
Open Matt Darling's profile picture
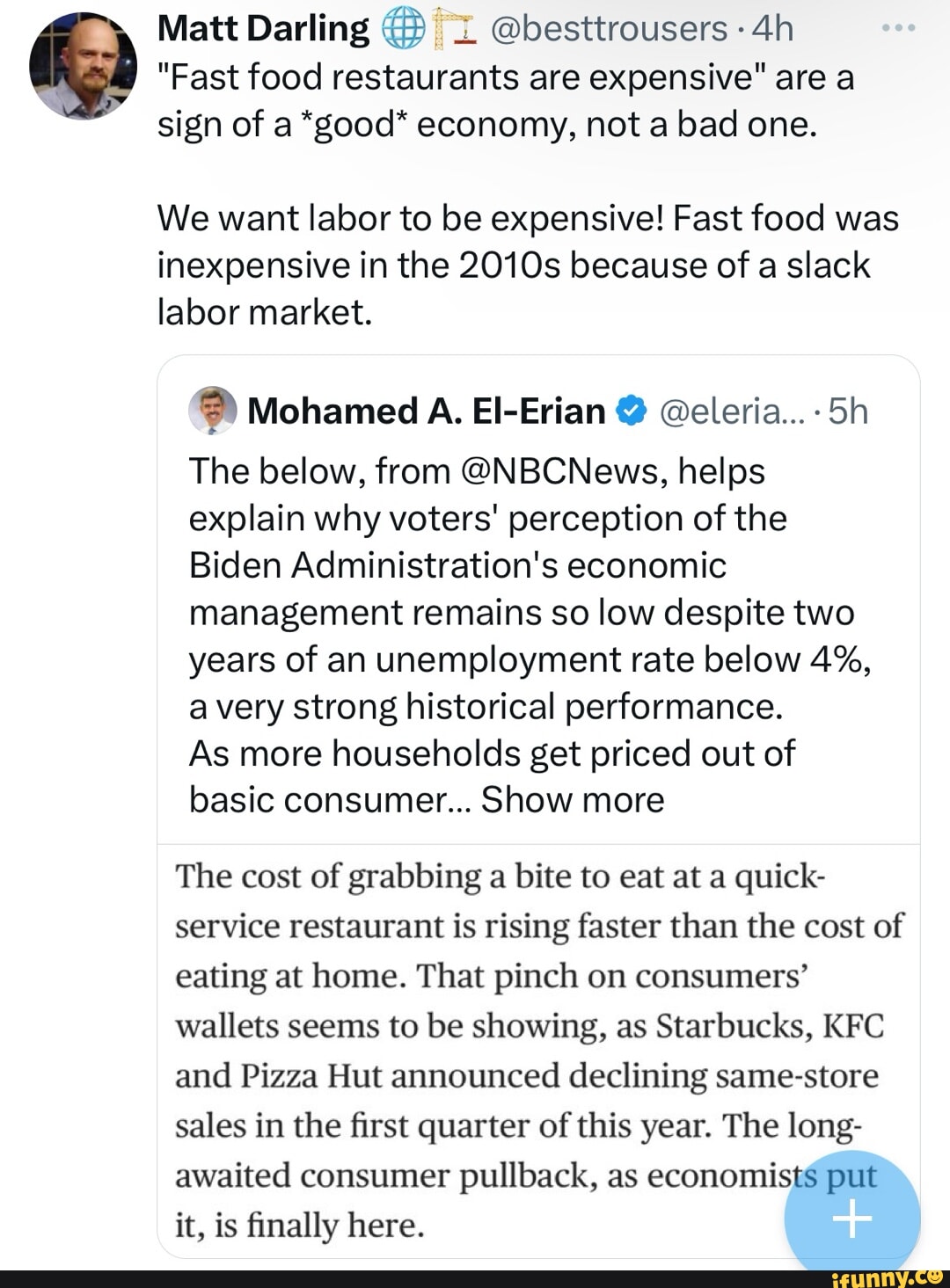click(83, 68)
